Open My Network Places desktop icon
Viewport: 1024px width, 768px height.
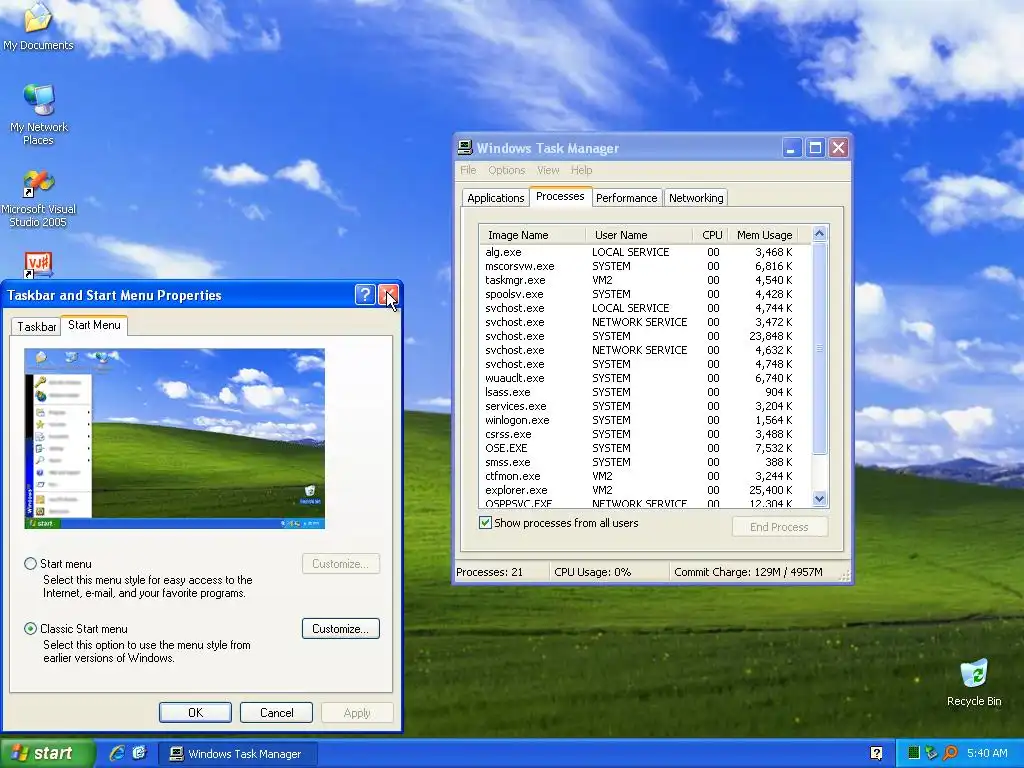pos(39,114)
